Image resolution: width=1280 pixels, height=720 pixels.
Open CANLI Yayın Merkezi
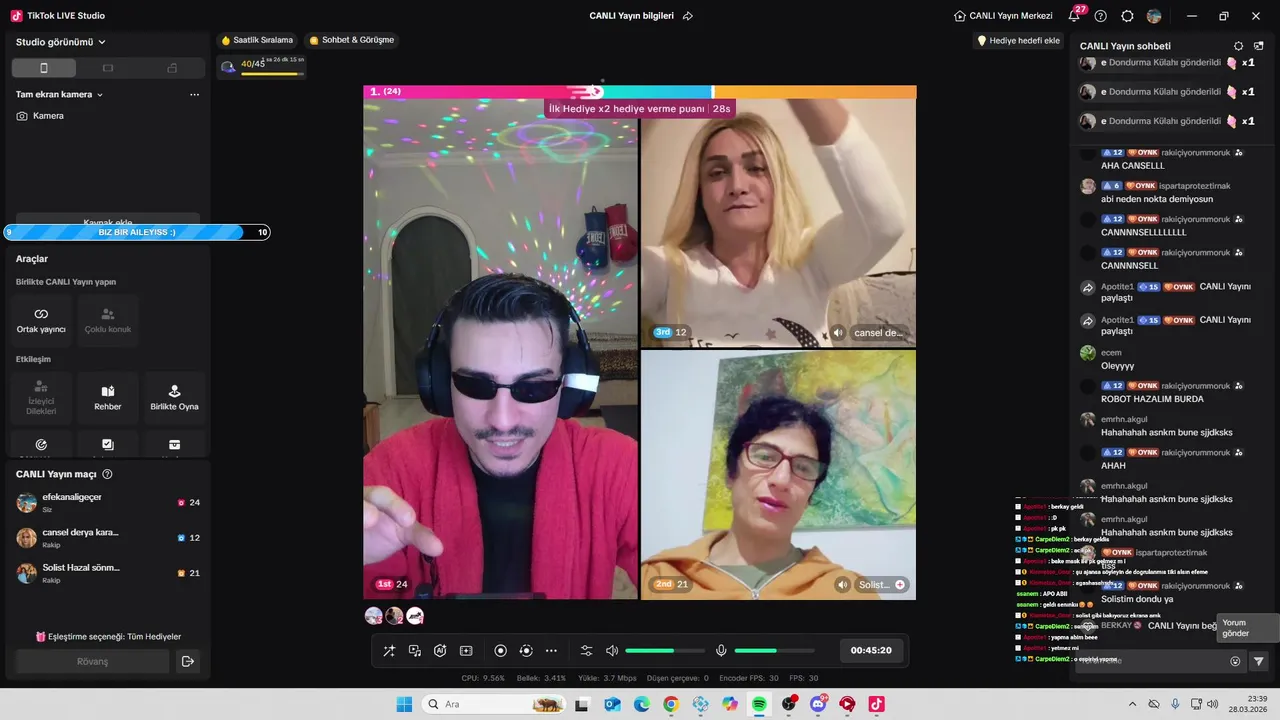[1003, 16]
